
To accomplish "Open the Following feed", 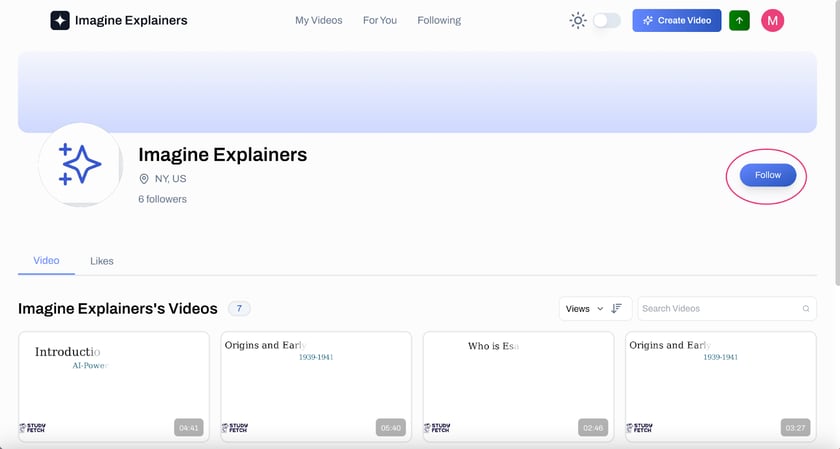I will pos(439,20).
